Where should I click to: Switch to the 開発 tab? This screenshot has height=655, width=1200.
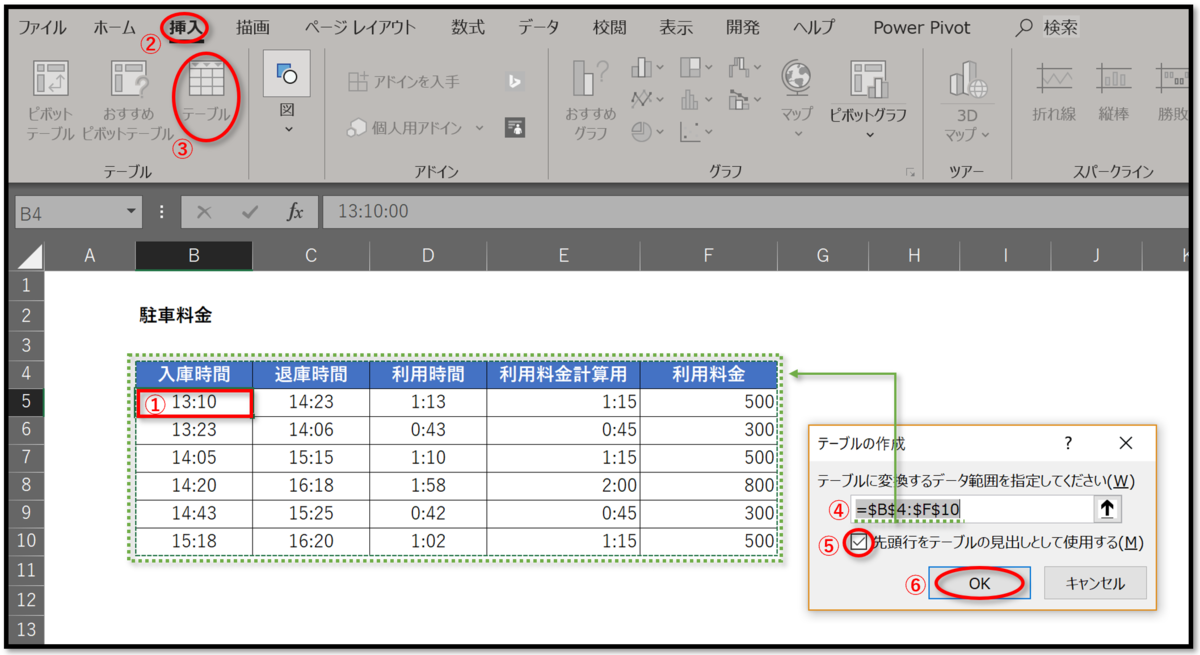742,27
